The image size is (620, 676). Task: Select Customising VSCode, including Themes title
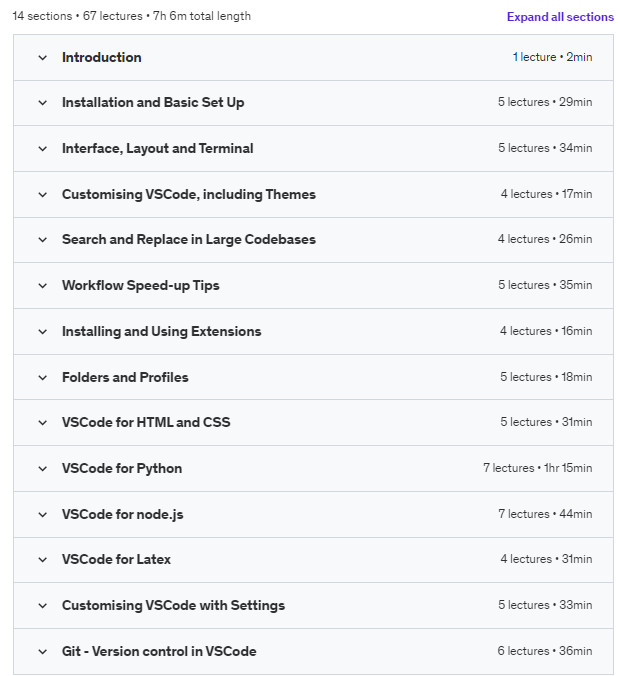click(x=189, y=194)
